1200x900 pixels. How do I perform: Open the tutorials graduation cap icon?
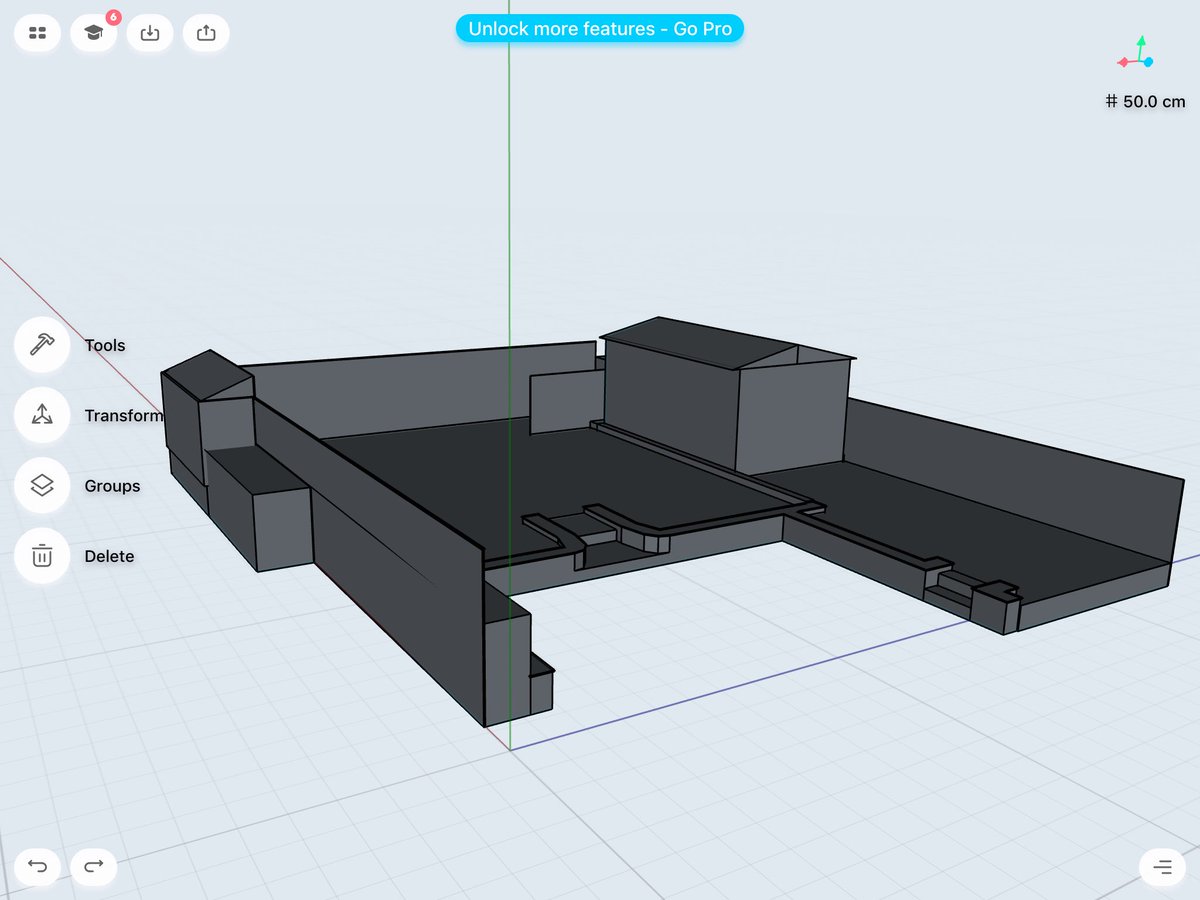click(94, 33)
